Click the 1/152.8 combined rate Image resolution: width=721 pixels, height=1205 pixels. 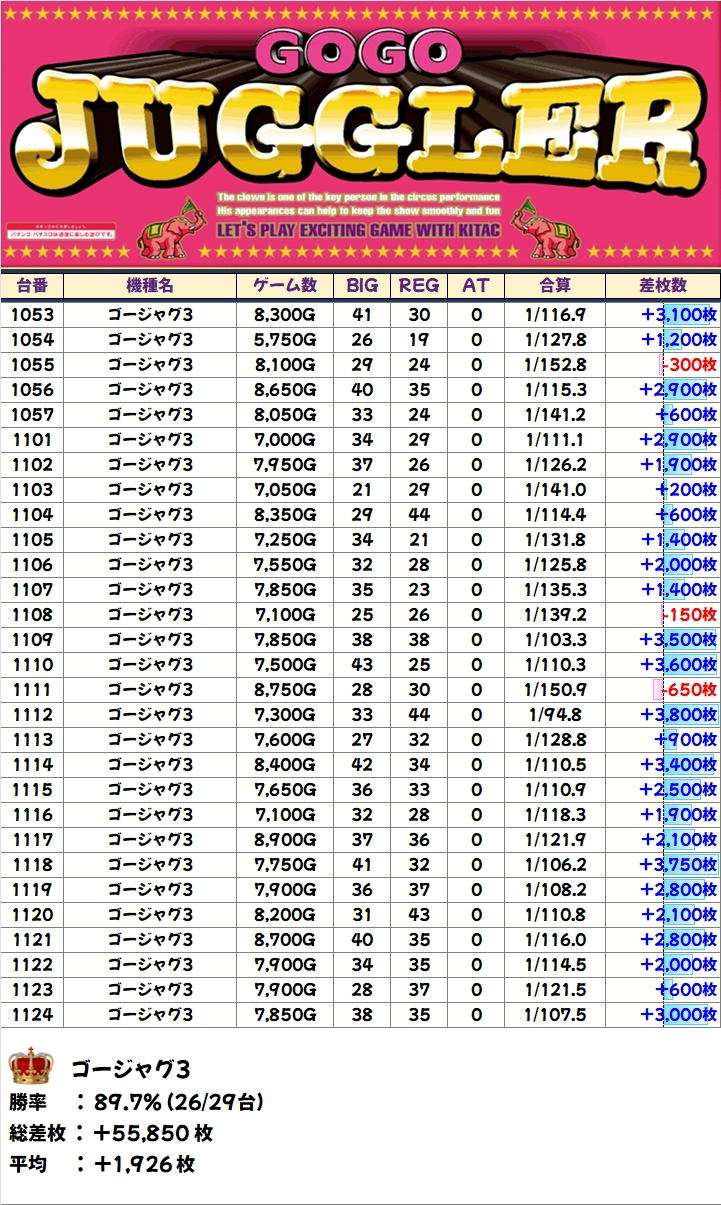555,365
